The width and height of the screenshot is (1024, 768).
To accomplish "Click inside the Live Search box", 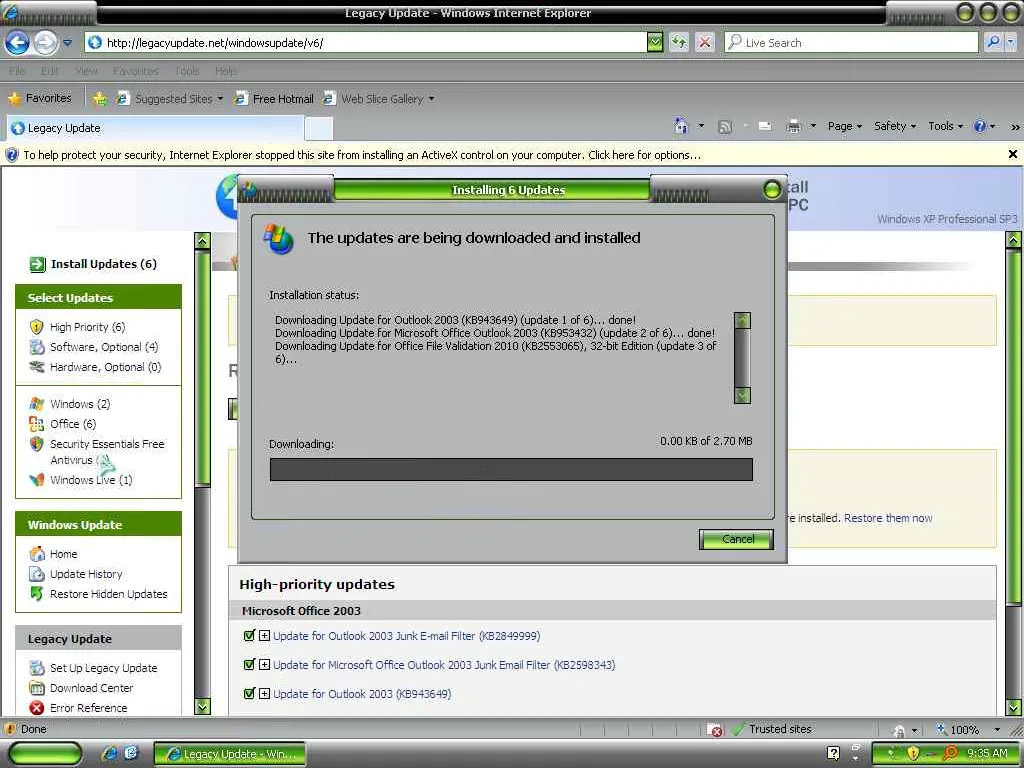I will [852, 43].
